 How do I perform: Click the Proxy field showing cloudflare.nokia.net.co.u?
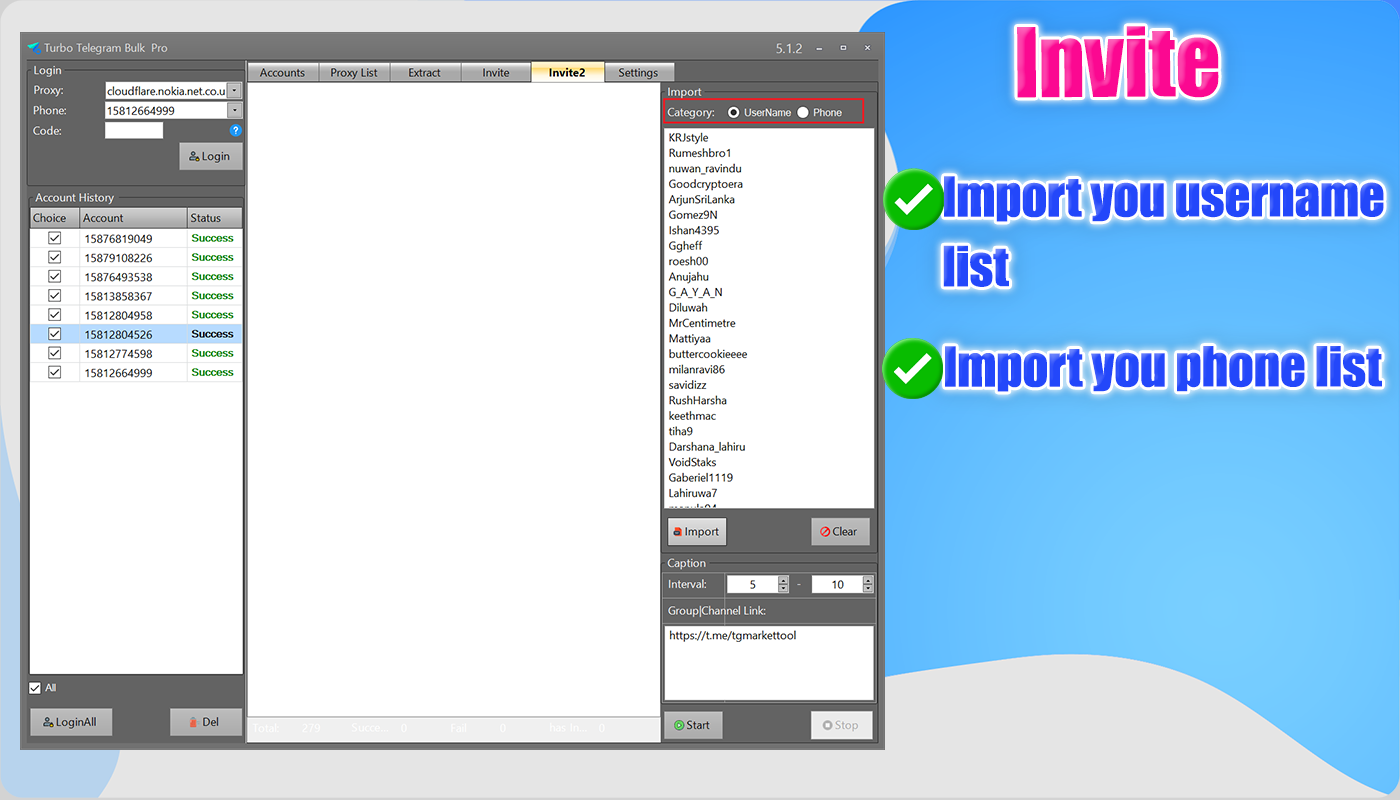click(x=166, y=91)
